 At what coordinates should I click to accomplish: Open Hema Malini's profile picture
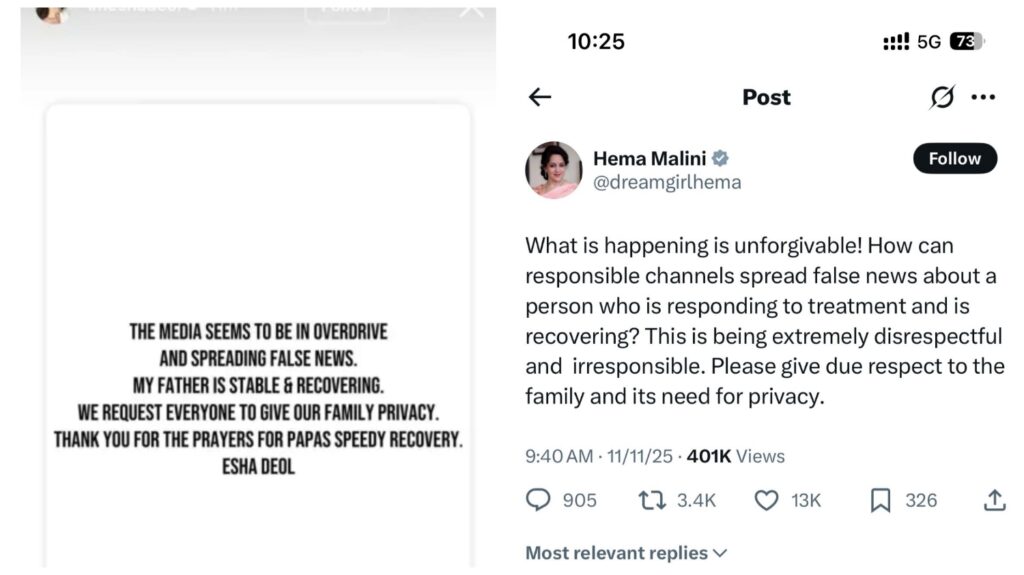554,170
